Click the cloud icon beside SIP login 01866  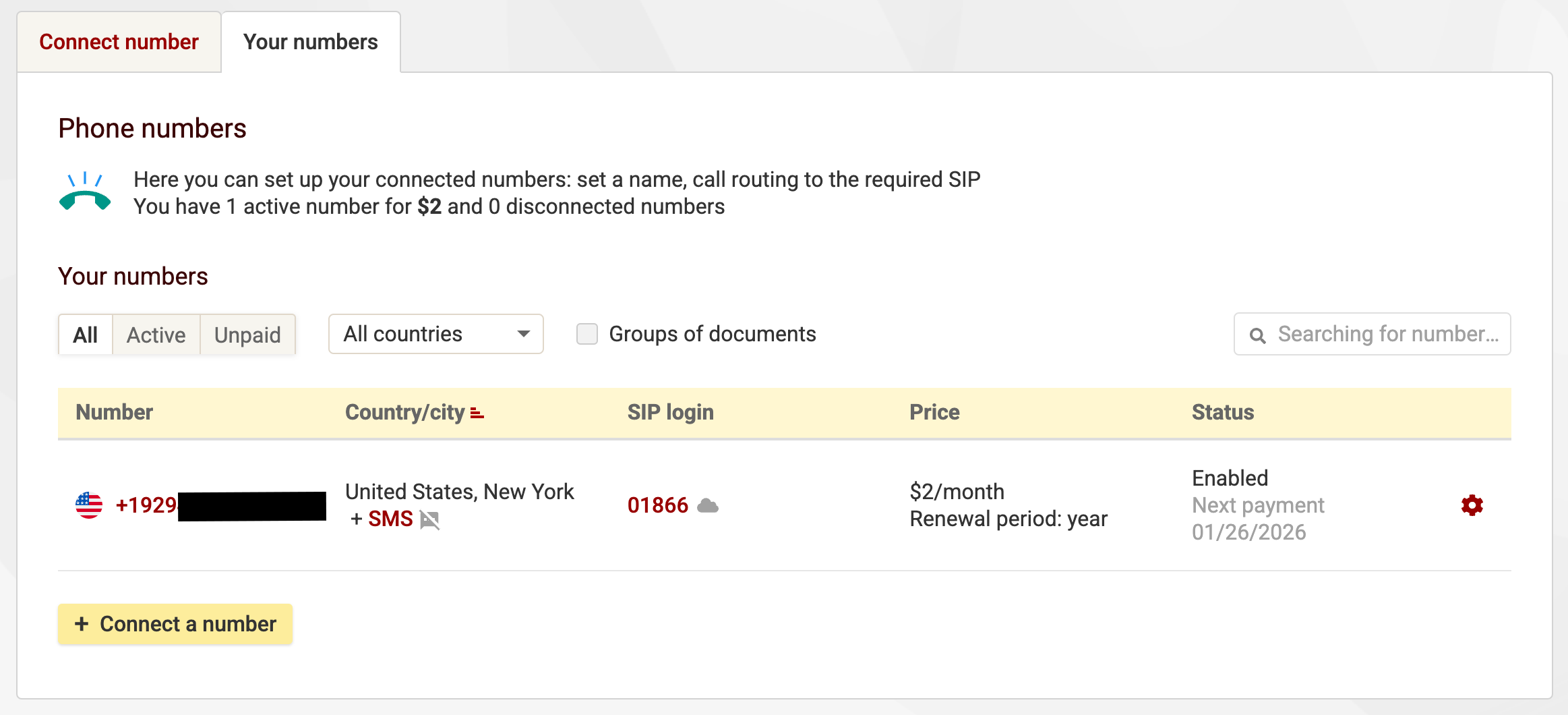point(707,505)
